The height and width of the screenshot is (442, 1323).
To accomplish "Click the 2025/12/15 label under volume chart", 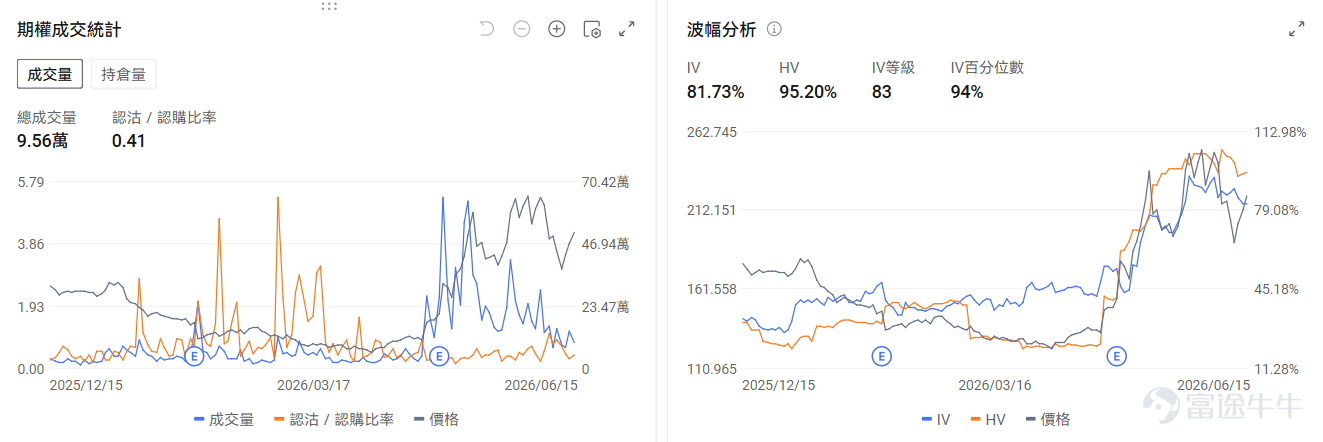I will (86, 384).
